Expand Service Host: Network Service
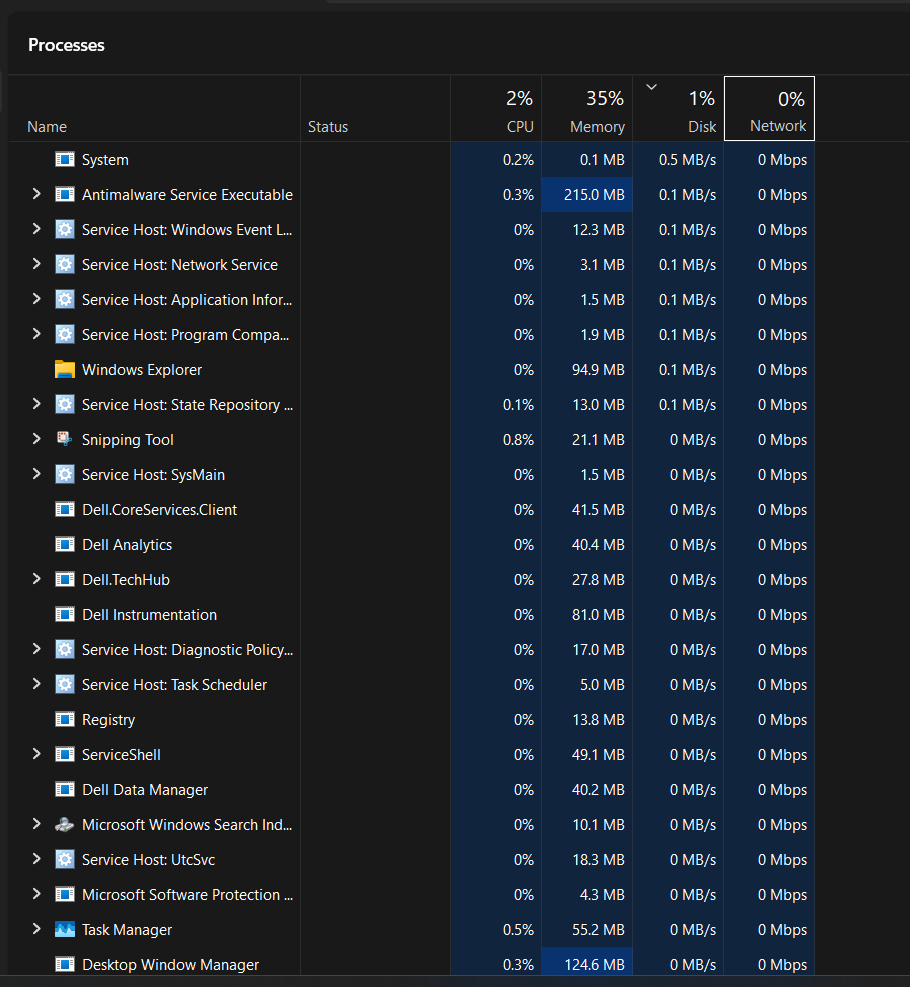The image size is (910, 987). click(37, 264)
